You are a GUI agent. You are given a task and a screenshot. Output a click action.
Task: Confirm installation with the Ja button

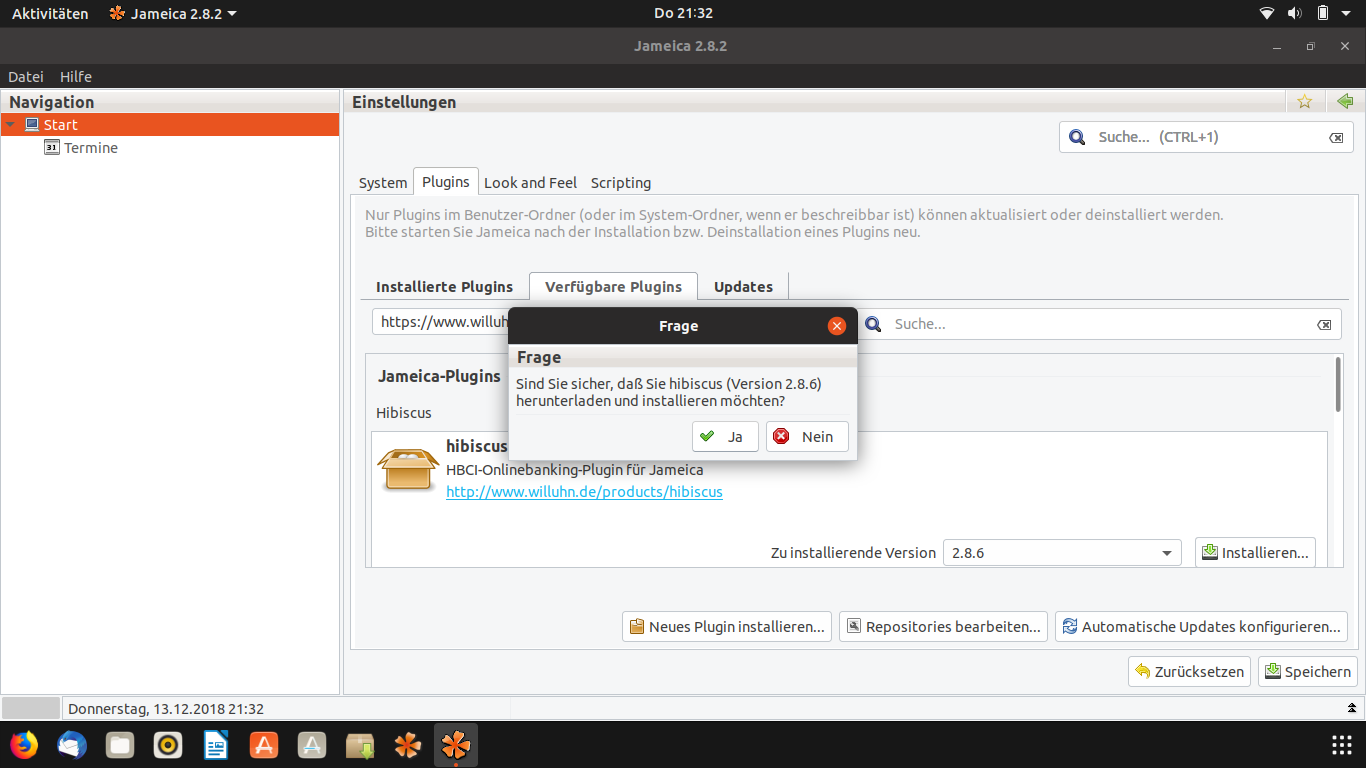pyautogui.click(x=725, y=436)
